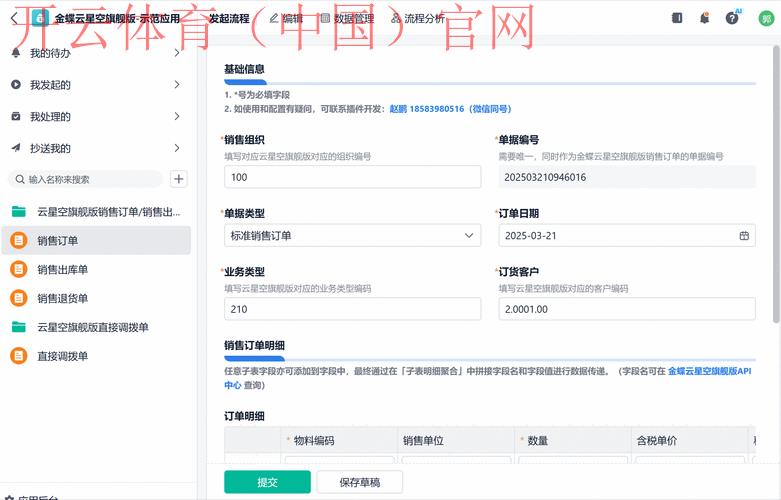Switch to the 流程分析 tab
This screenshot has width=781, height=500.
(418, 18)
